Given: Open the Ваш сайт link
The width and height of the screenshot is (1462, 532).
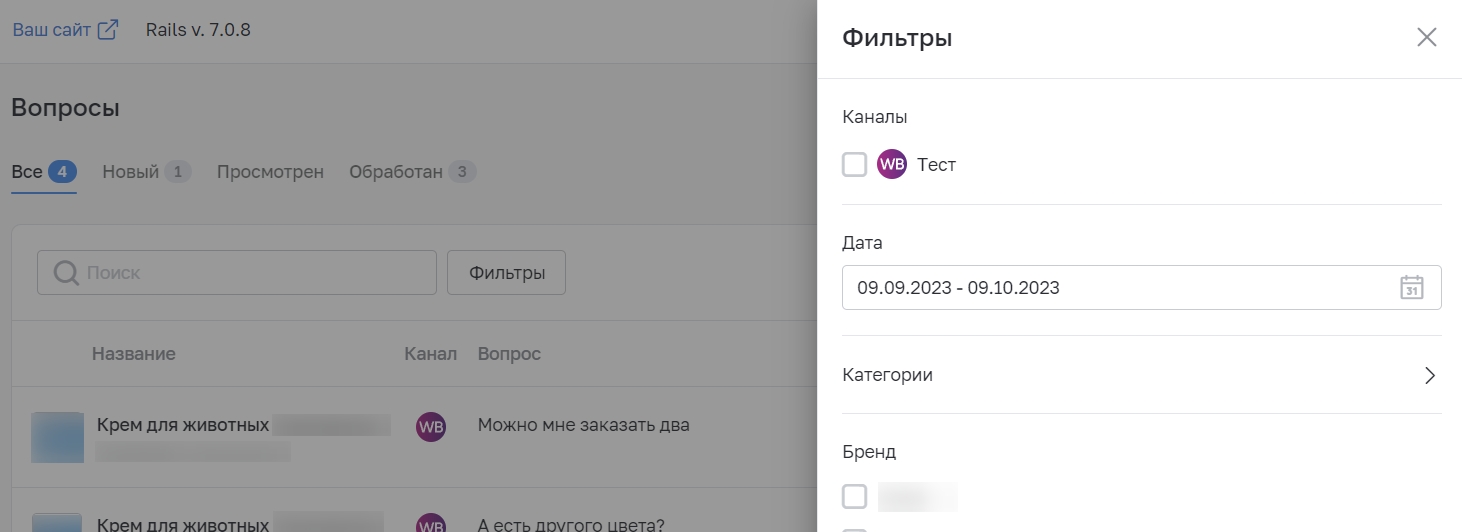Looking at the screenshot, I should tap(52, 30).
